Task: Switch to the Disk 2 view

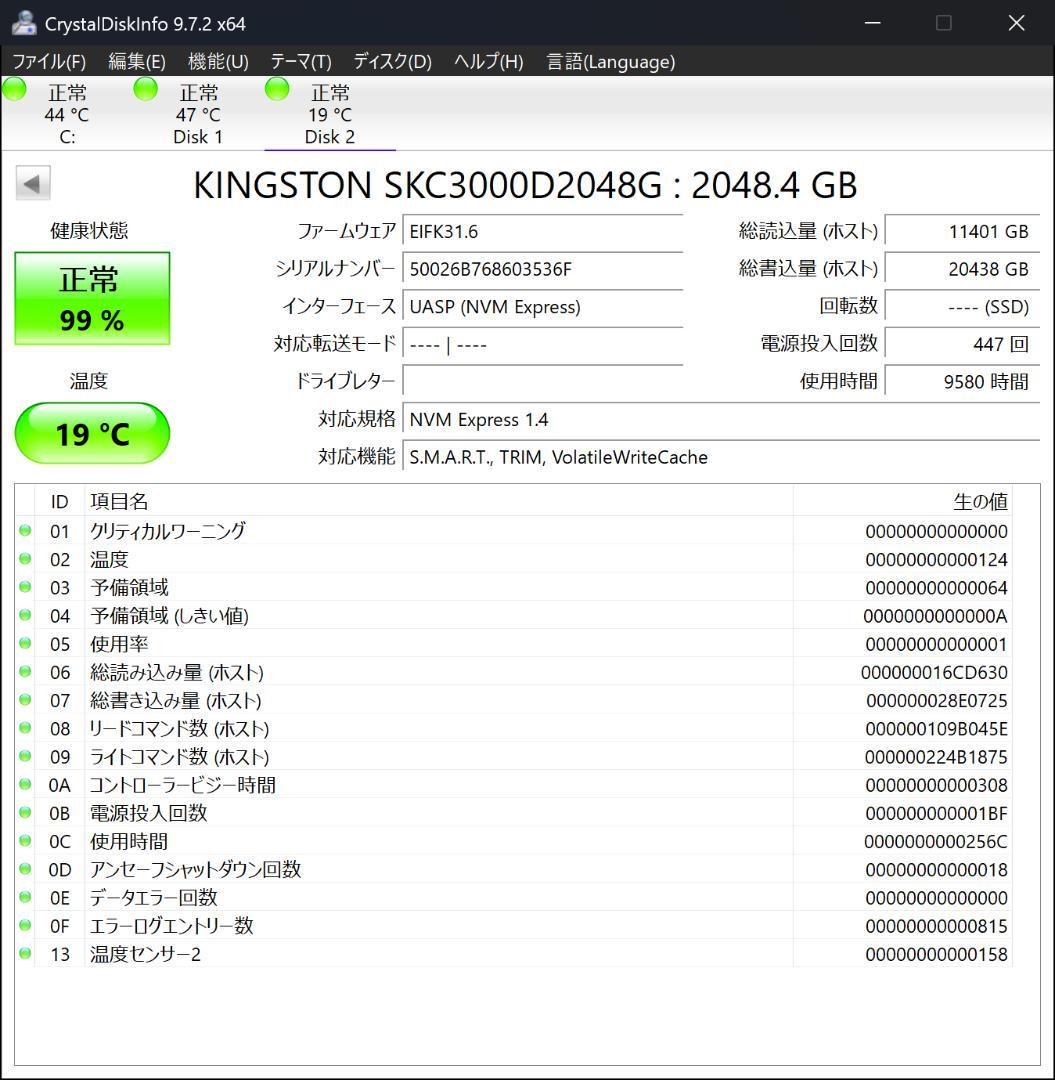Action: [x=330, y=112]
